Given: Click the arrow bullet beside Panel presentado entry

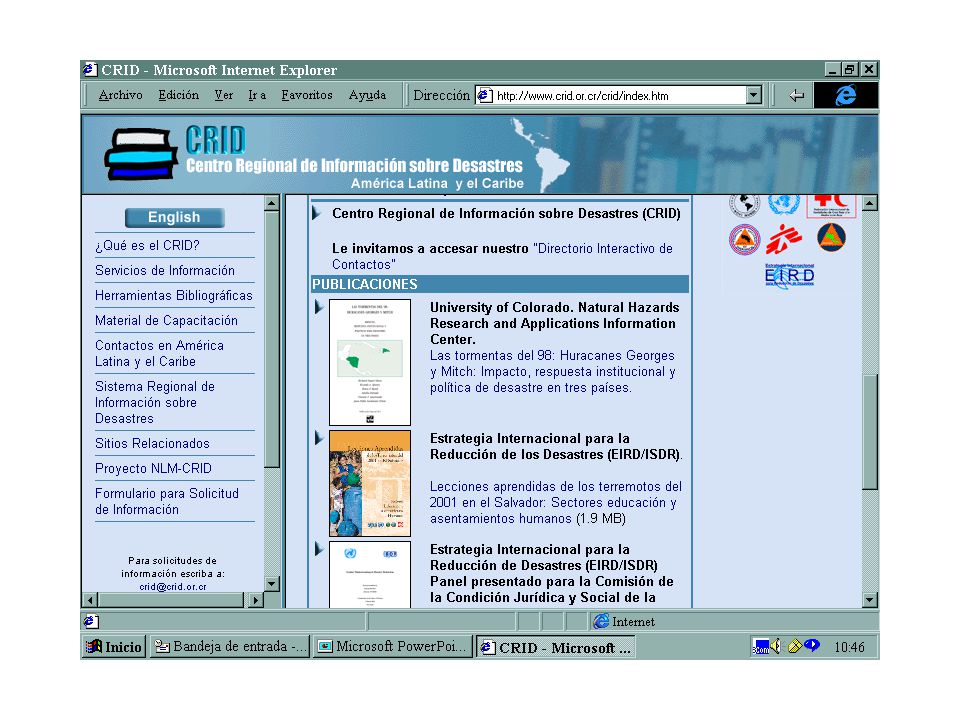Looking at the screenshot, I should pyautogui.click(x=318, y=549).
